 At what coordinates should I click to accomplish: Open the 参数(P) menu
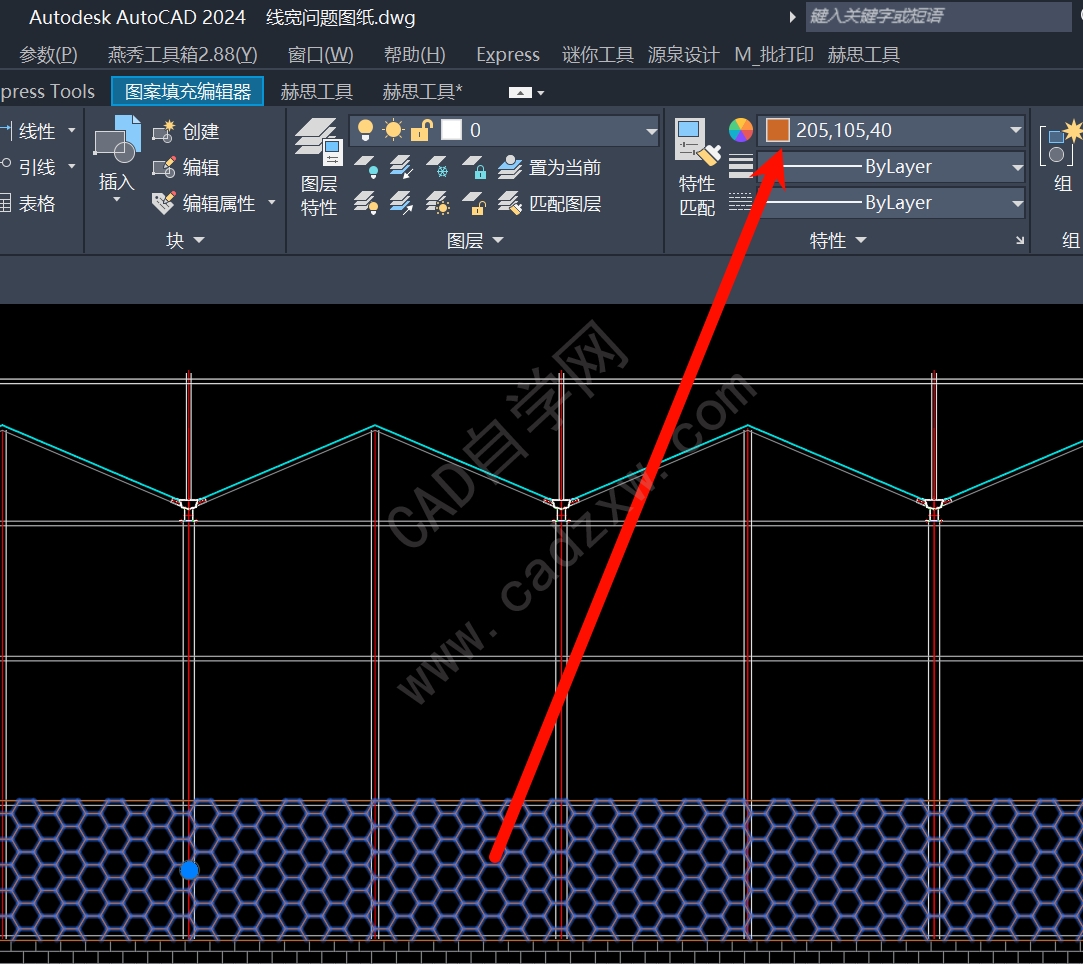tap(48, 55)
